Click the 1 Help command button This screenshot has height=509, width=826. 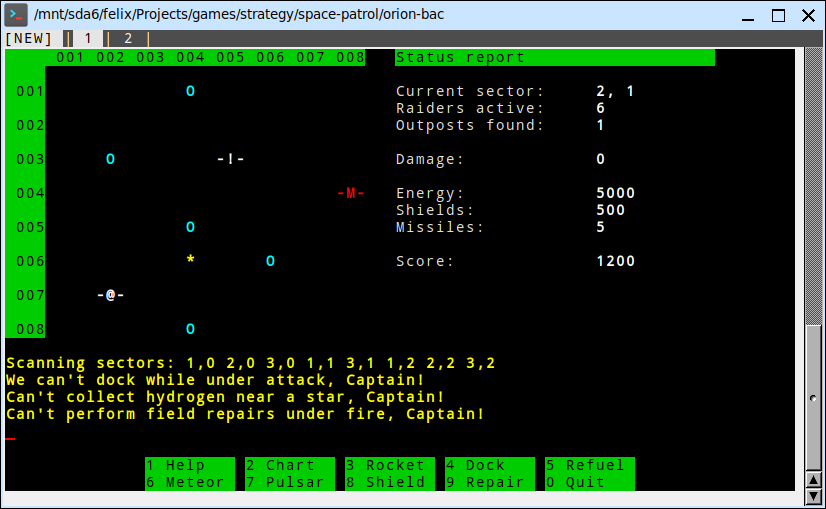[190, 465]
